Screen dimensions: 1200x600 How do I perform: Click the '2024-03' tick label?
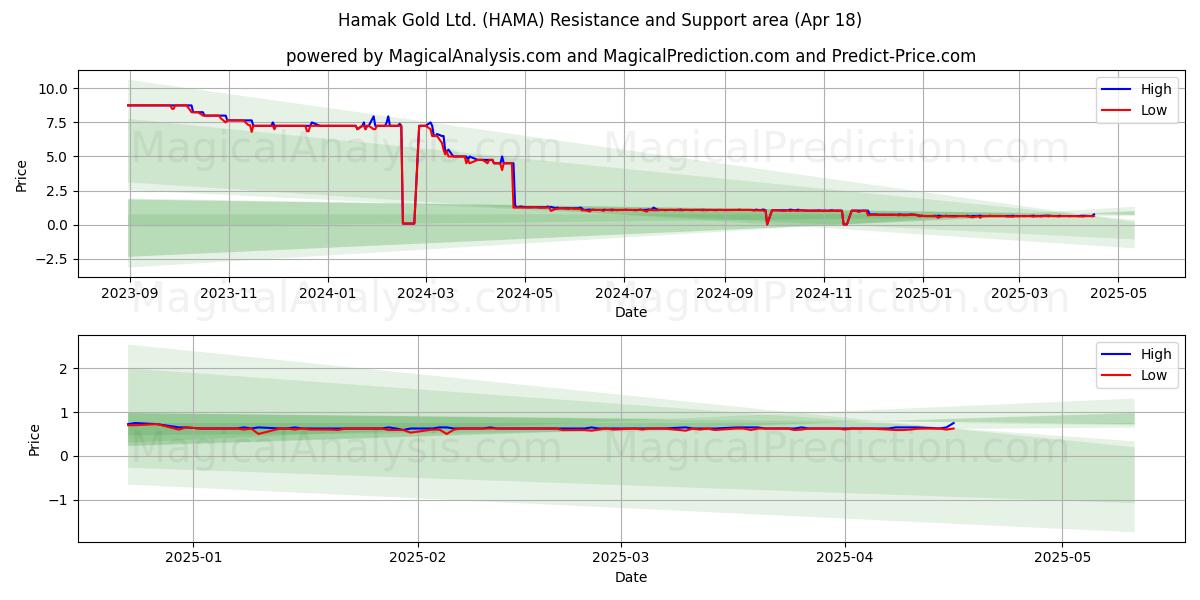click(x=426, y=292)
